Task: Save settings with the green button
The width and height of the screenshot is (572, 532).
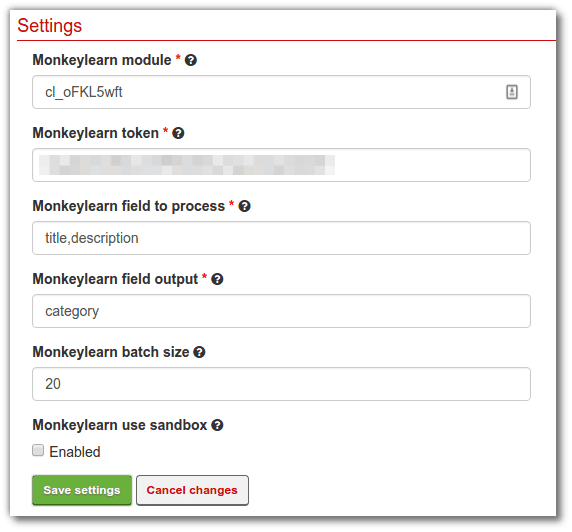Action: coord(82,490)
